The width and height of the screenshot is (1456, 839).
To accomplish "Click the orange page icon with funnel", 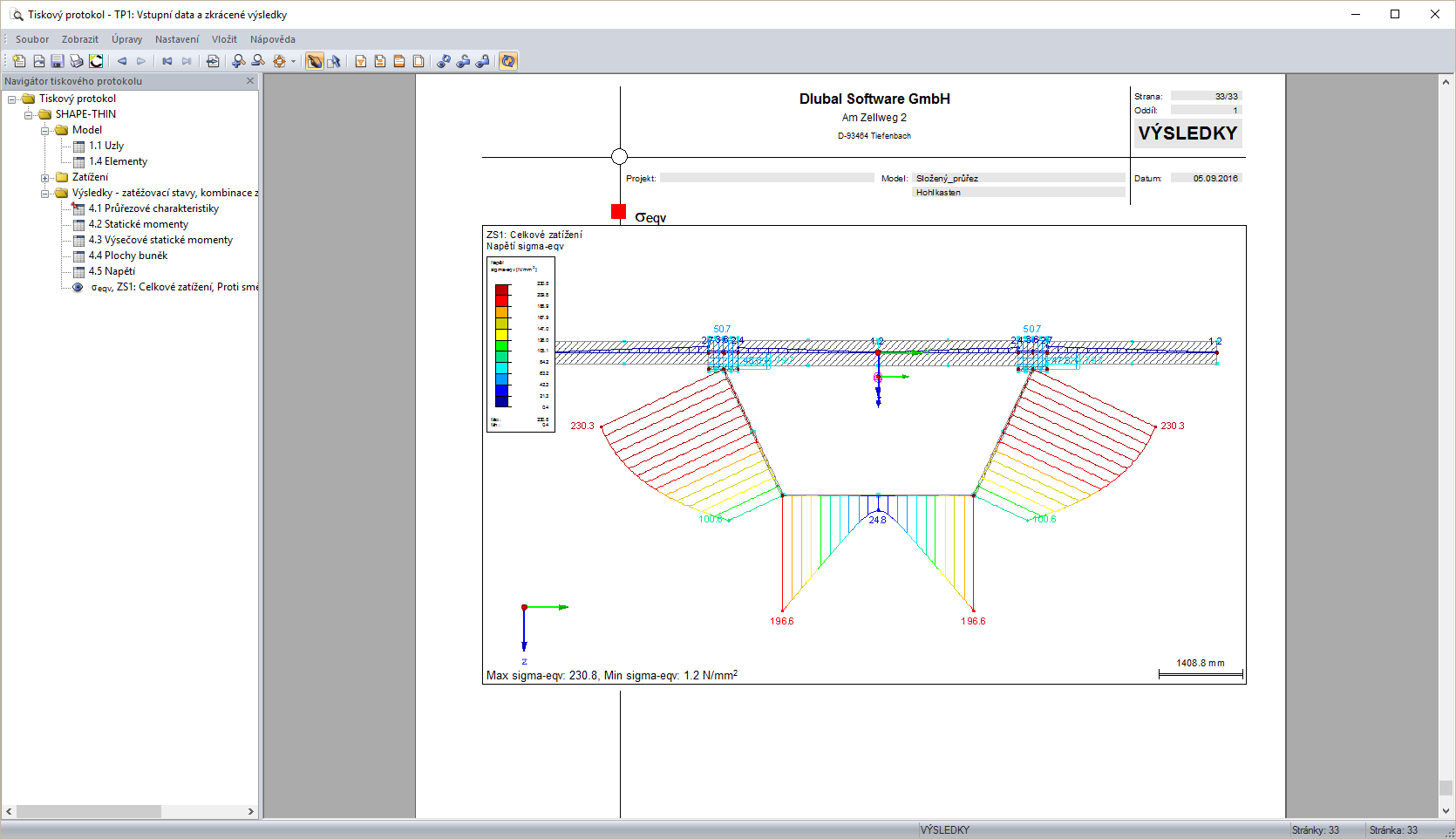I will 361,61.
